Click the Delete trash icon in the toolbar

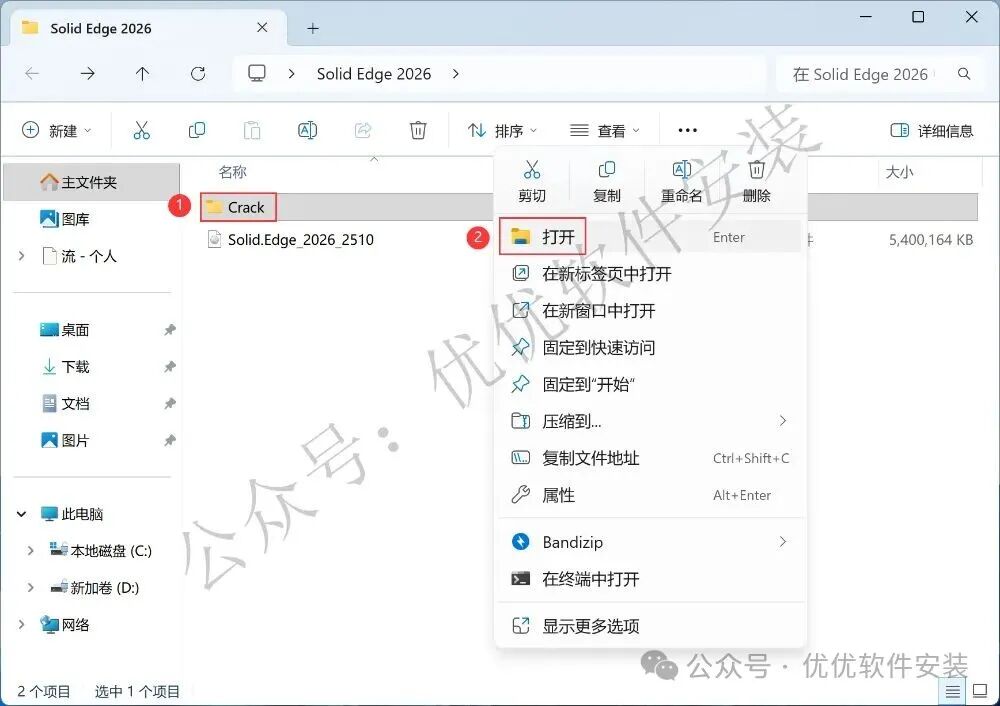[418, 131]
